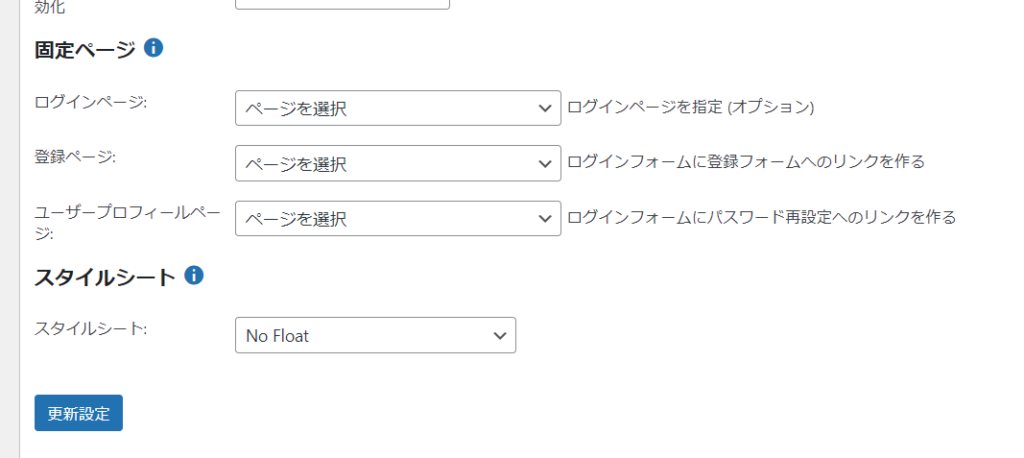1024x458 pixels.
Task: Click the パスワード再設定へのリンクを作る description text
Action: (832, 217)
